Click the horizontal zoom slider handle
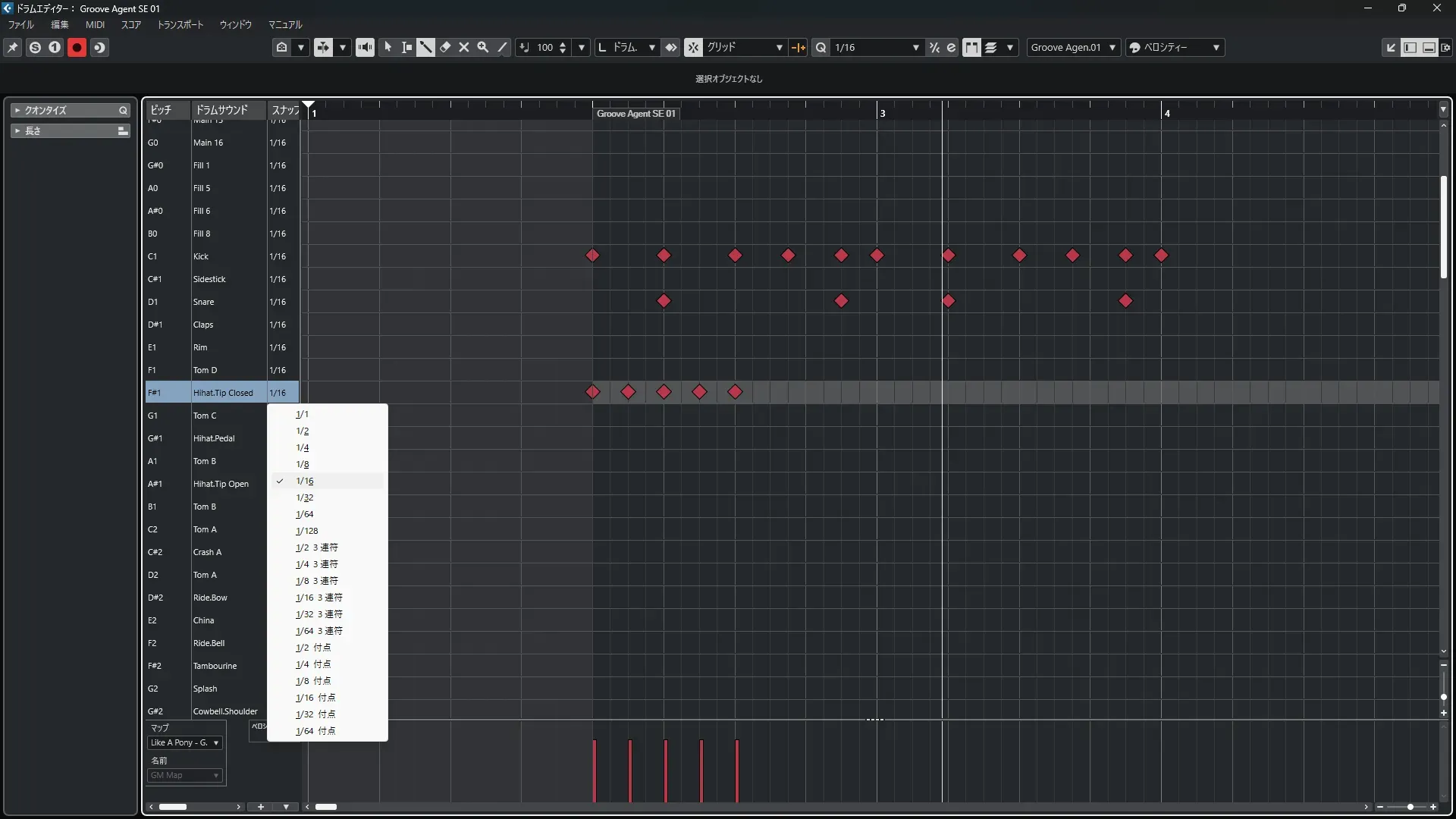This screenshot has width=1456, height=819. click(x=1410, y=807)
